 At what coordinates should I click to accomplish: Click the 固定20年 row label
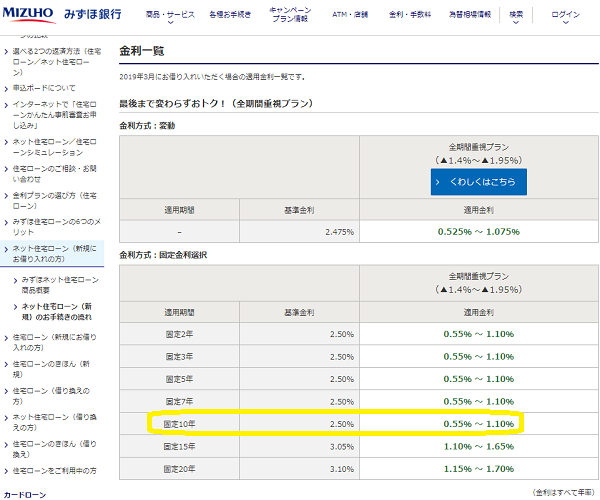point(179,469)
